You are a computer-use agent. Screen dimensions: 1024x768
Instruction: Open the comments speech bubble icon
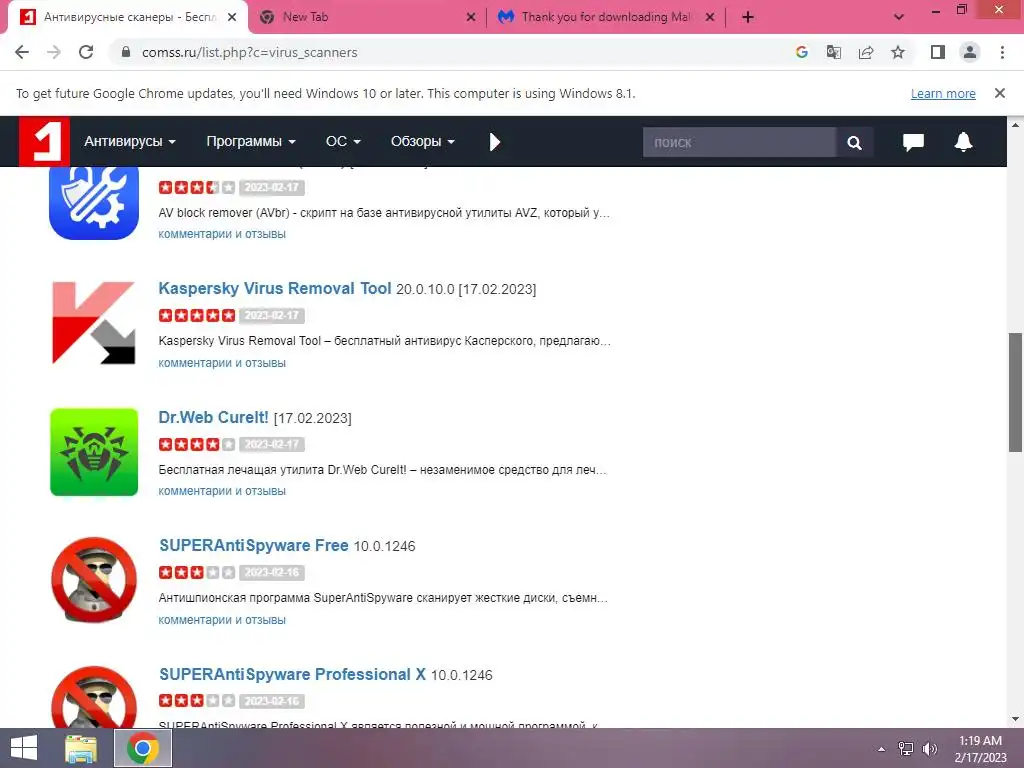click(x=913, y=142)
